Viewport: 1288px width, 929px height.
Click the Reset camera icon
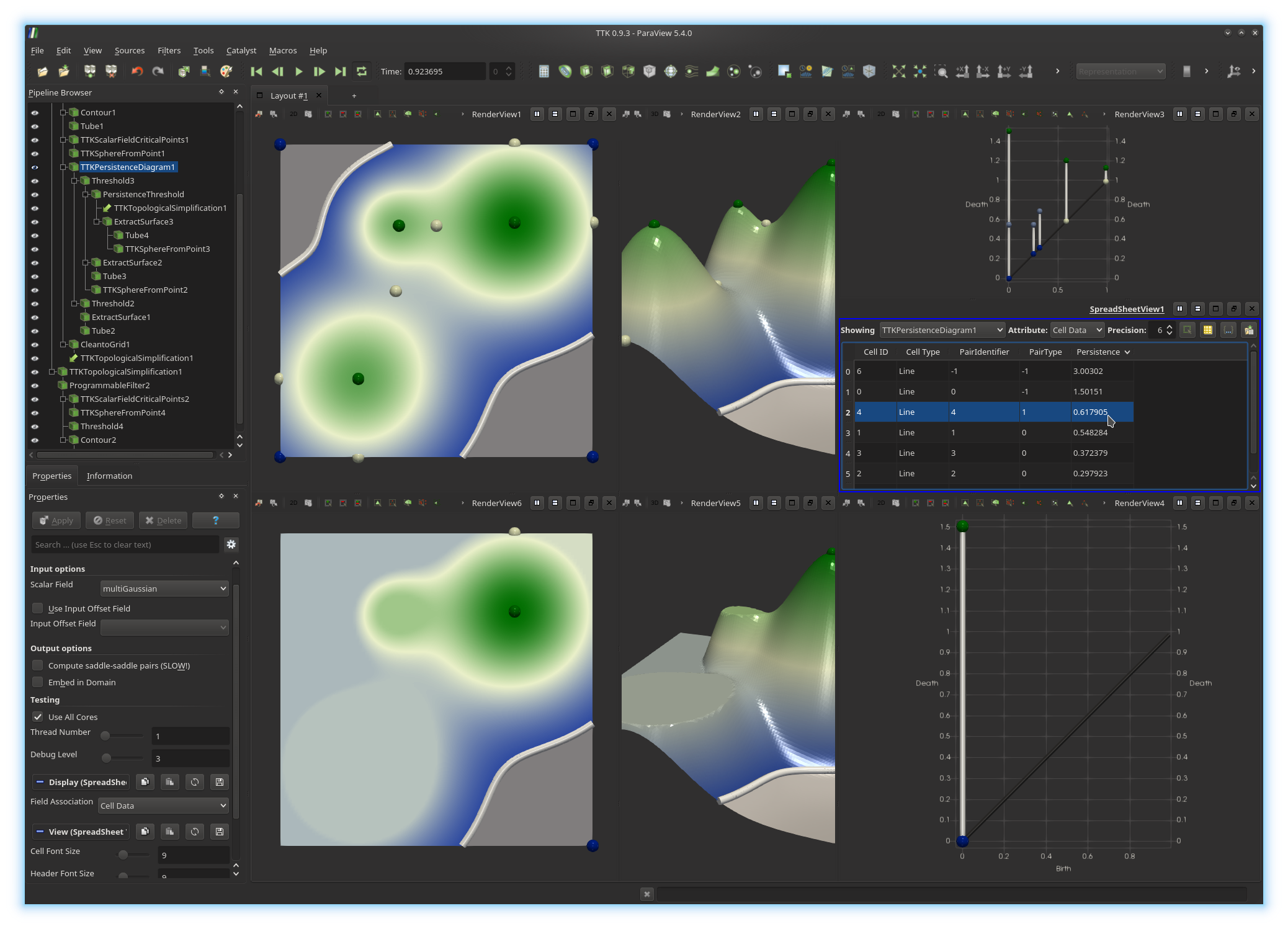[x=898, y=72]
